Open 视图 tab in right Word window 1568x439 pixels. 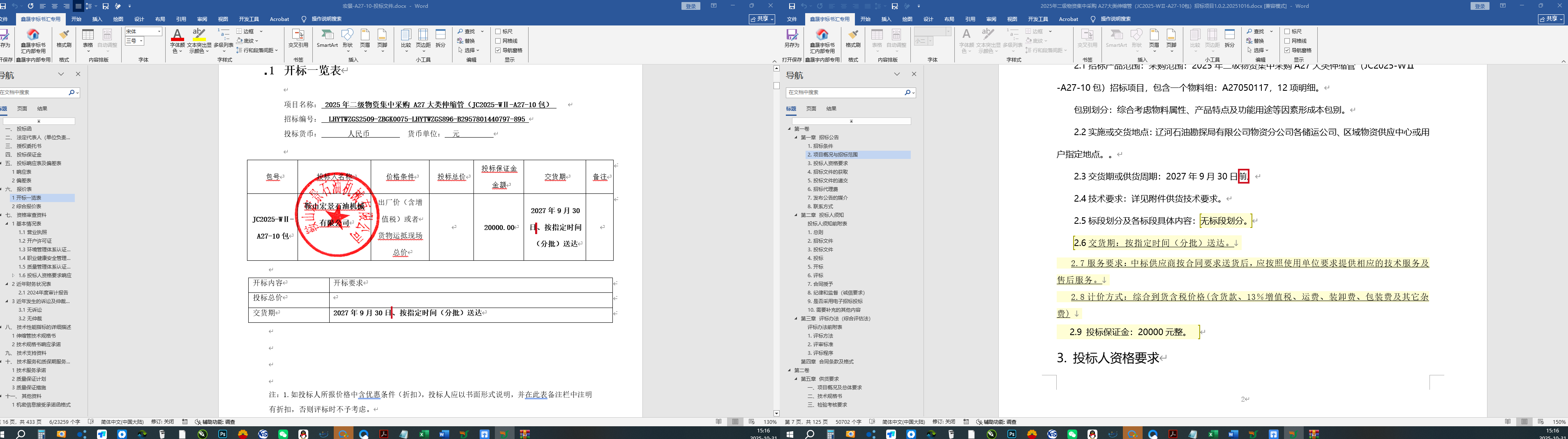pos(1012,19)
